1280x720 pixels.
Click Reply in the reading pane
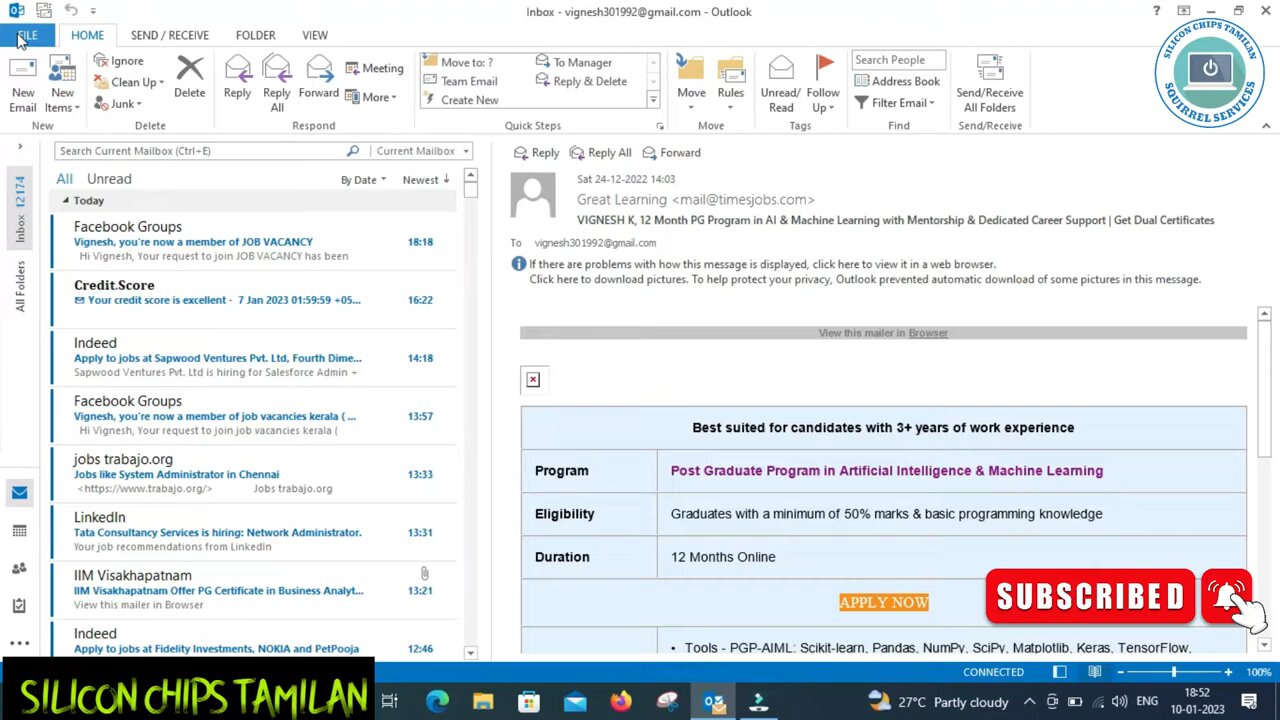pos(536,153)
